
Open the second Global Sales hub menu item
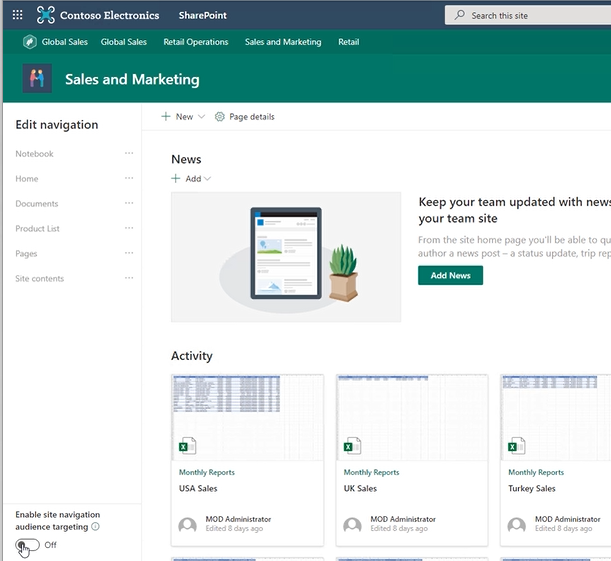tap(124, 42)
